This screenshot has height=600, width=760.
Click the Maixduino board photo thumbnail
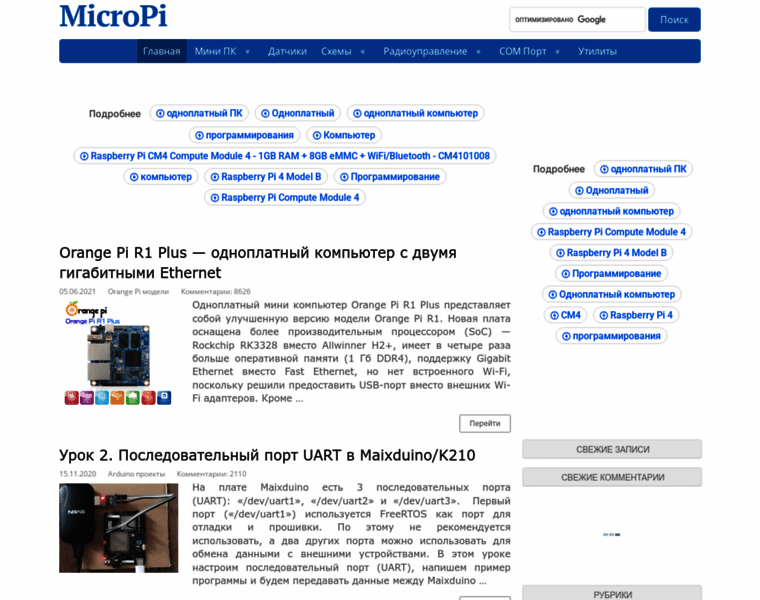[x=119, y=528]
